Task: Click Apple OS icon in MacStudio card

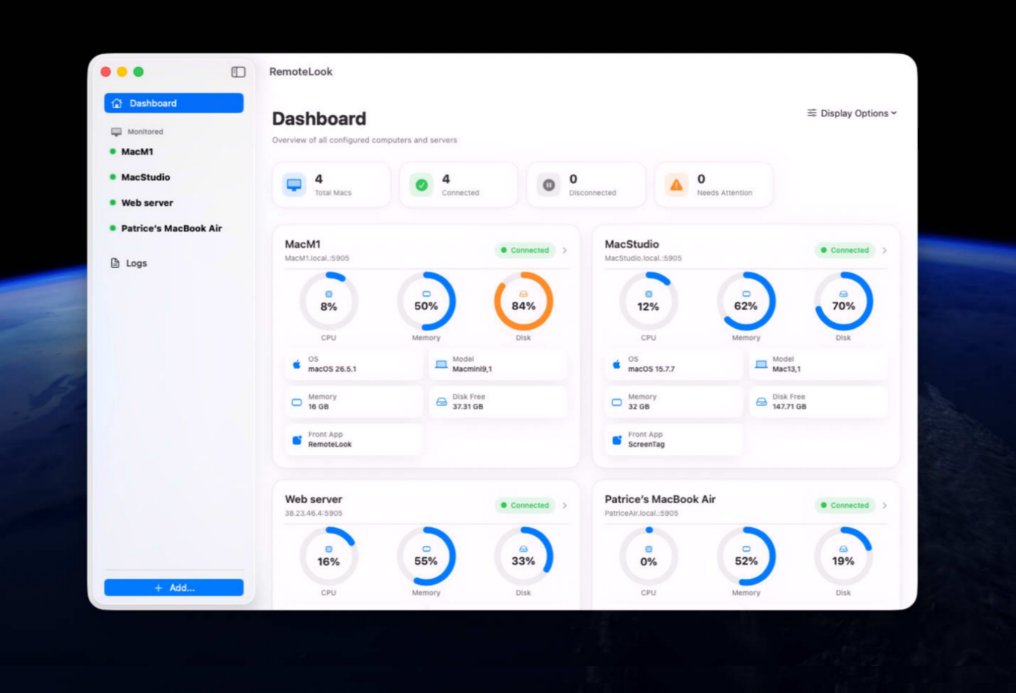Action: click(x=616, y=364)
